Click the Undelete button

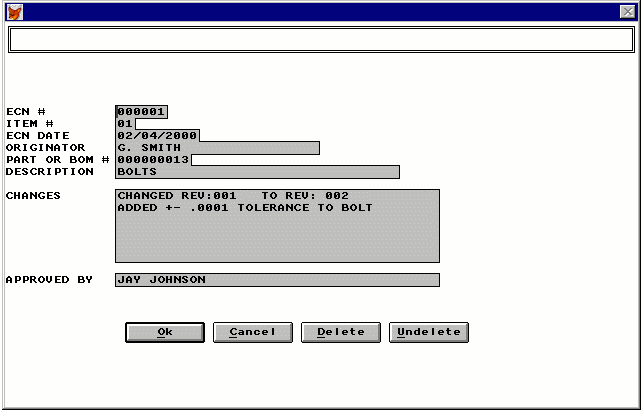click(x=429, y=332)
